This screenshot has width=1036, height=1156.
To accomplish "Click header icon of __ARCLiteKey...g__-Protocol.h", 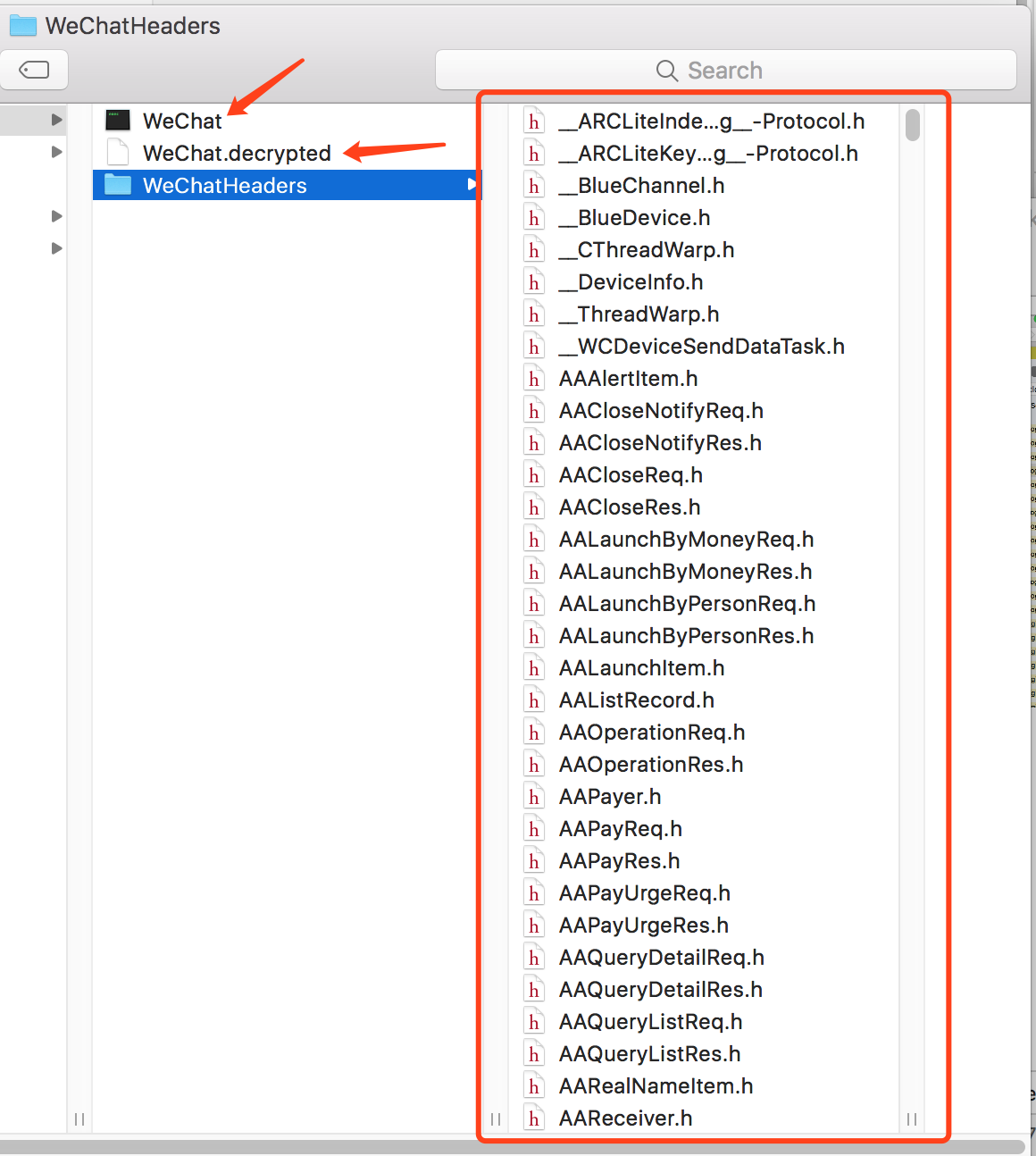I will pyautogui.click(x=534, y=153).
